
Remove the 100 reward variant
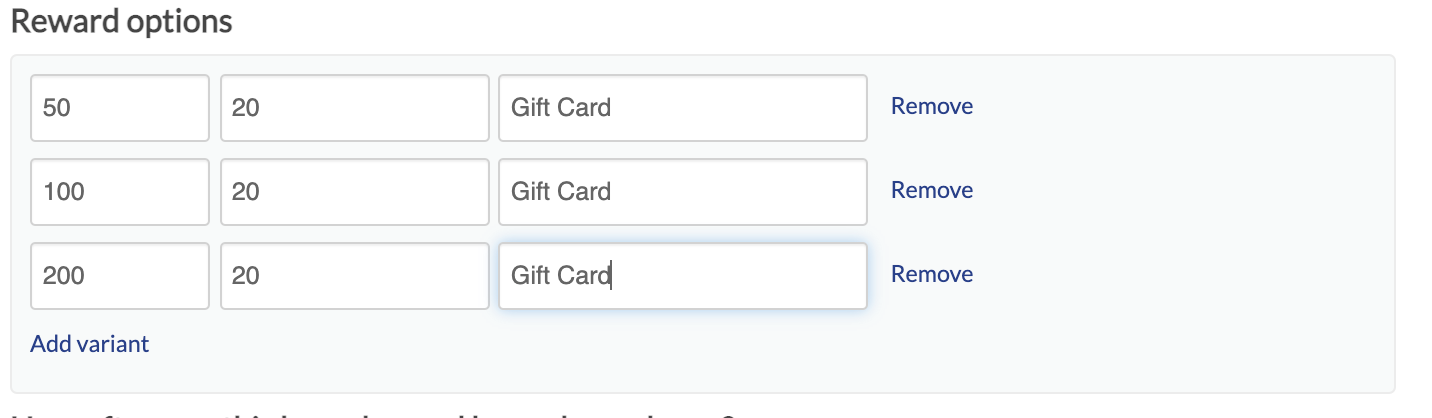tap(931, 190)
